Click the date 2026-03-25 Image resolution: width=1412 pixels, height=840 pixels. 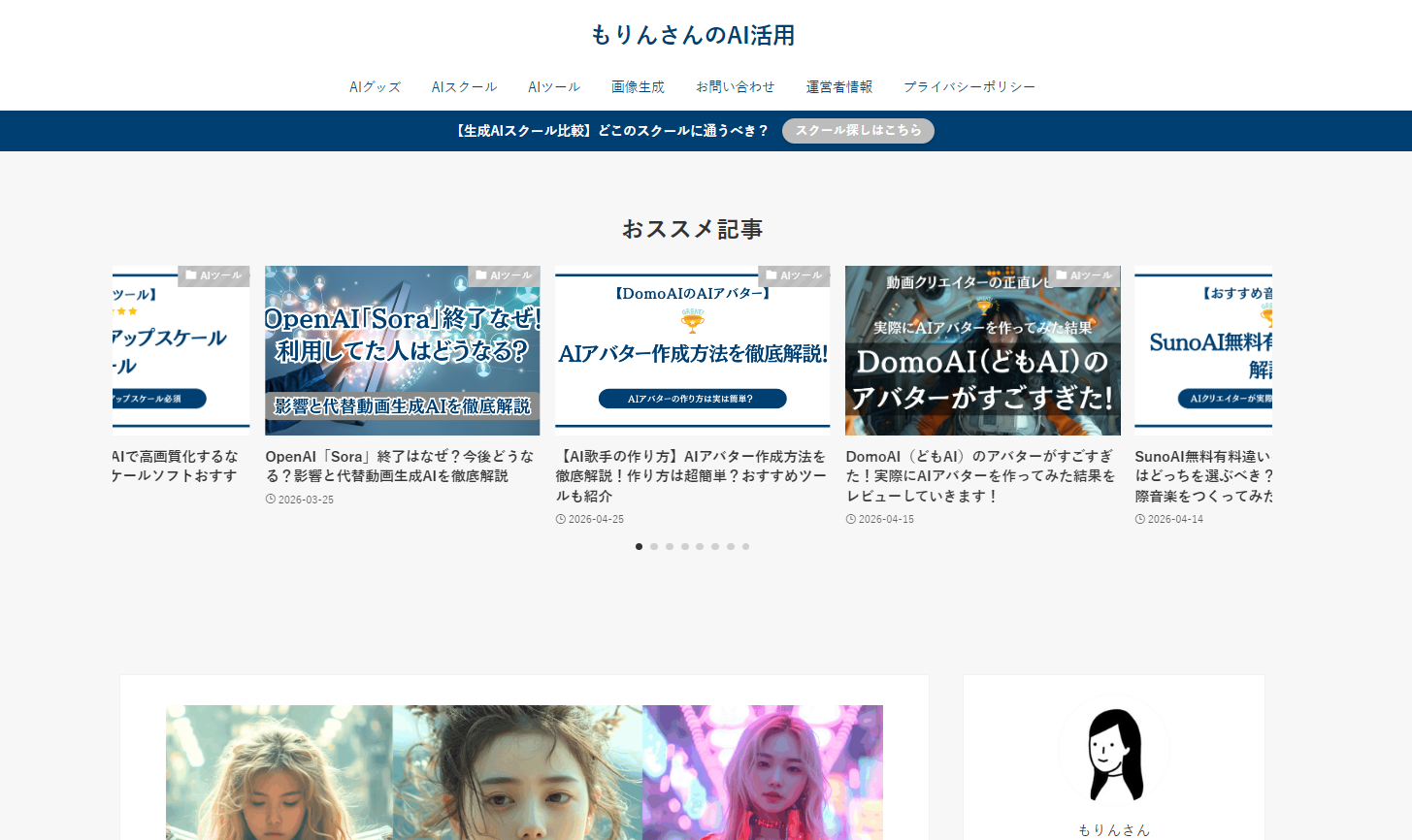pyautogui.click(x=306, y=500)
